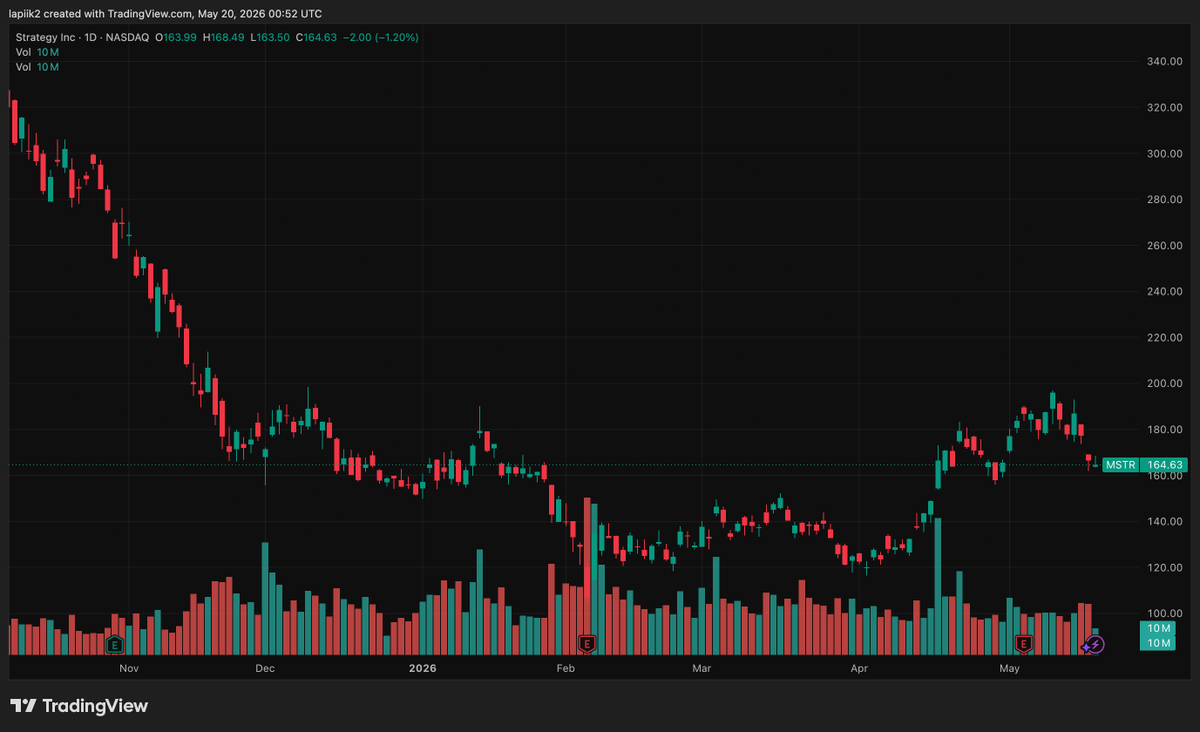This screenshot has height=732, width=1200.
Task: Click the change value −2.00 (−1.20%)
Action: [x=381, y=37]
